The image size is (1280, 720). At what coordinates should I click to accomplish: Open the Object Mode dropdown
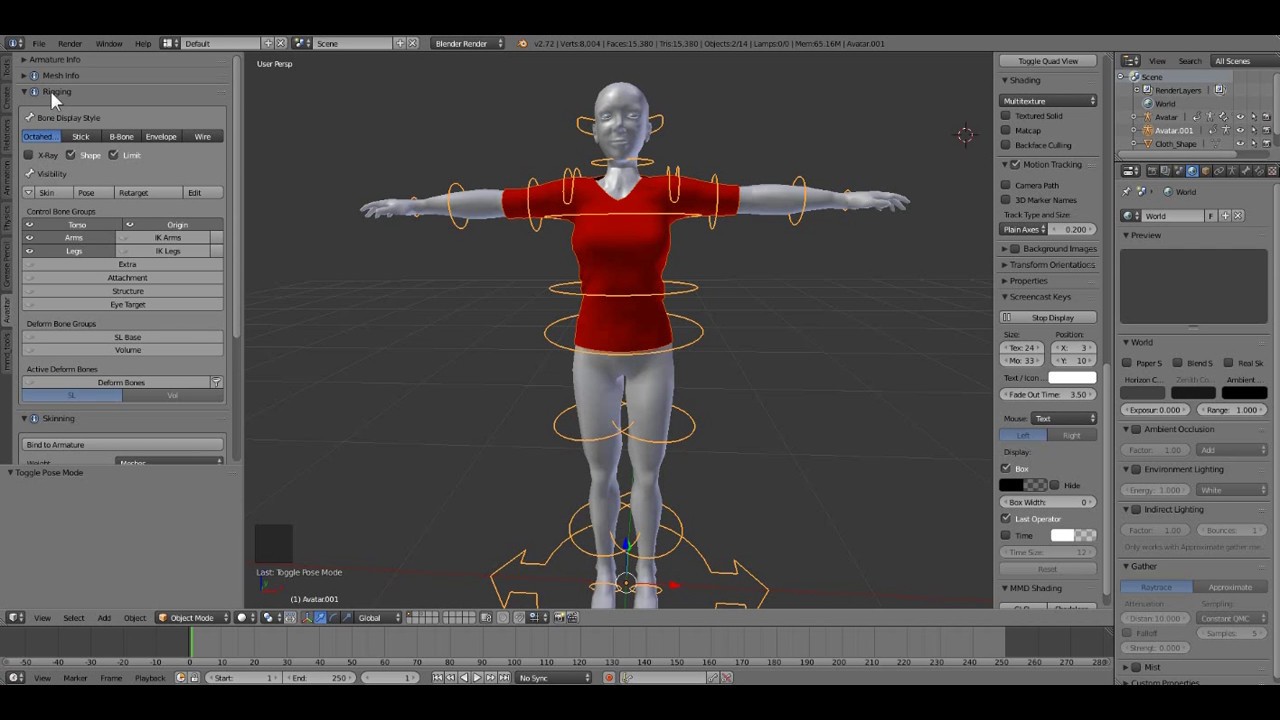tap(192, 617)
